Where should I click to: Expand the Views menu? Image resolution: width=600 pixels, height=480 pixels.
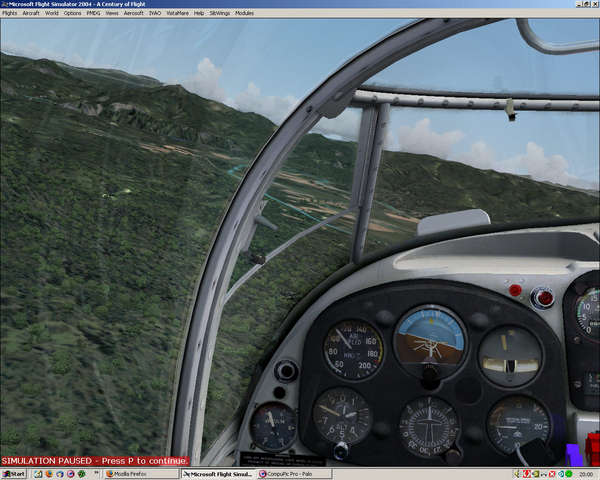[x=111, y=13]
